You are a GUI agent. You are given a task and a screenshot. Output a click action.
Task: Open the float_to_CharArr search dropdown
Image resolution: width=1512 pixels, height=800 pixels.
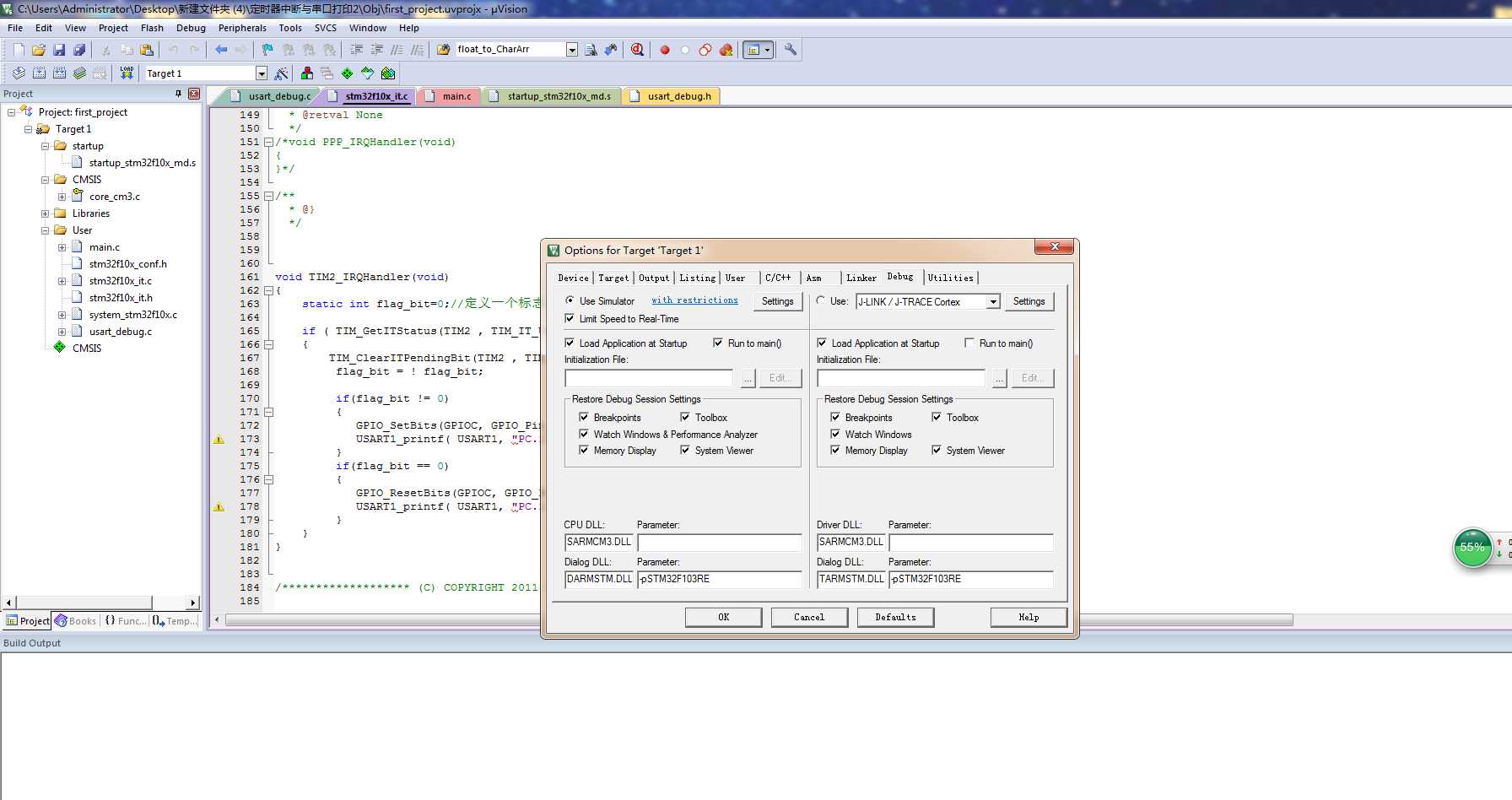point(572,50)
